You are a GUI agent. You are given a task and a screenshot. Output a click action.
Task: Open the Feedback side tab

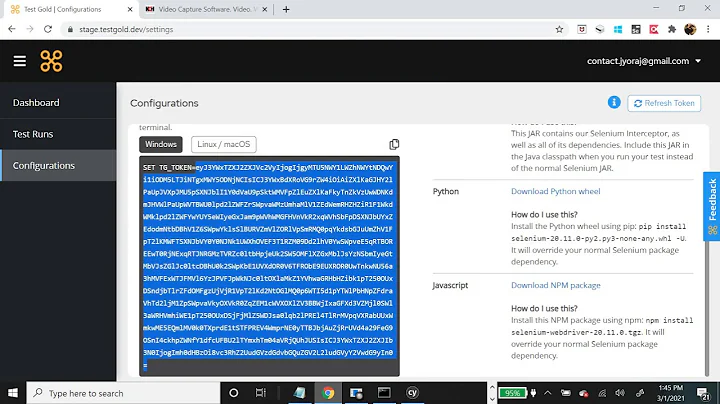pos(712,206)
